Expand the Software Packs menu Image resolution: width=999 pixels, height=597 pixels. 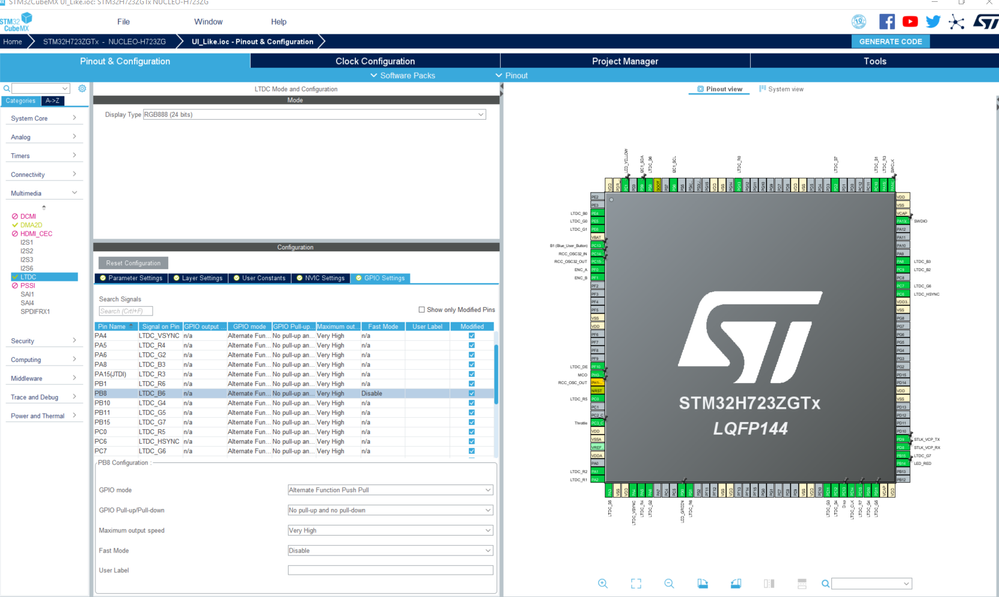click(x=403, y=75)
